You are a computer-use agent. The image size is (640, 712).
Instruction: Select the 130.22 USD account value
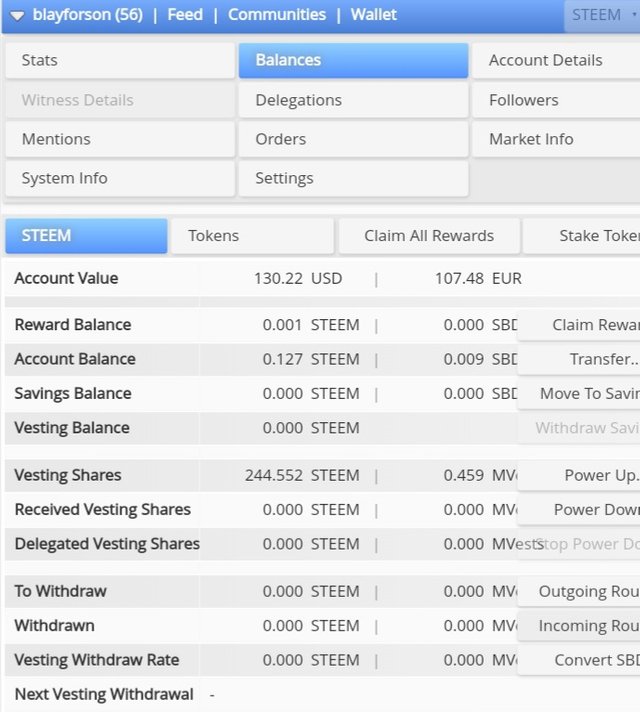(x=298, y=278)
